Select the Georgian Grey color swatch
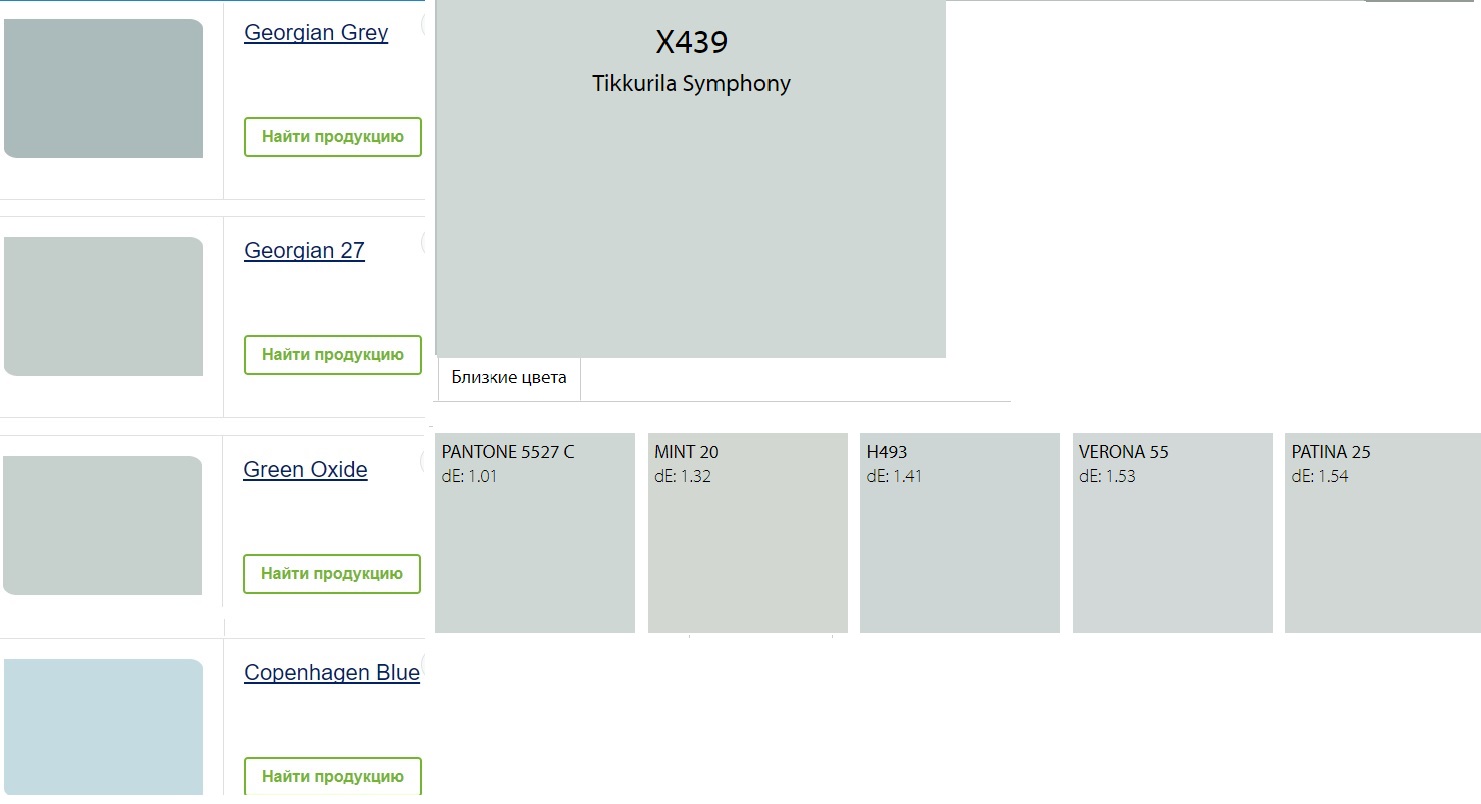This screenshot has height=804, width=1481. (103, 88)
